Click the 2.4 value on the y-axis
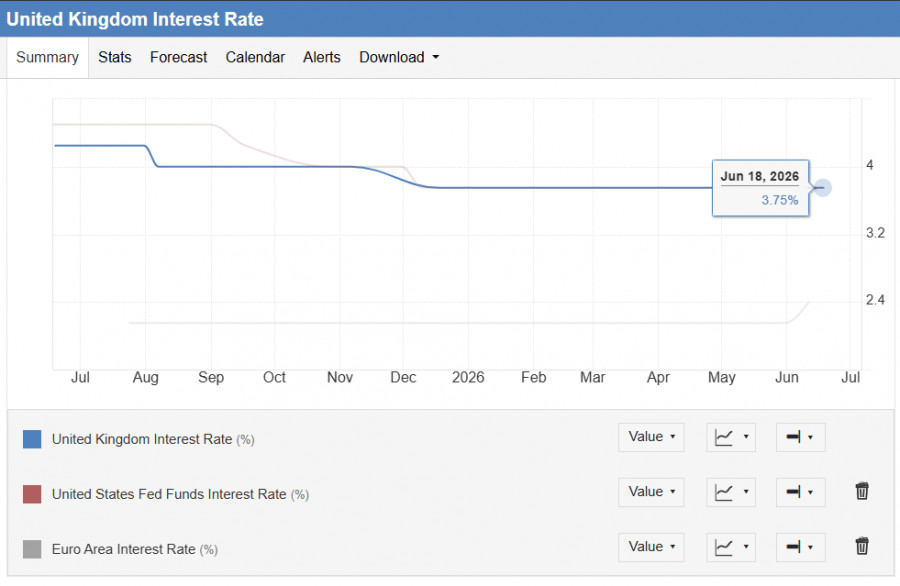The image size is (900, 586). pos(875,300)
